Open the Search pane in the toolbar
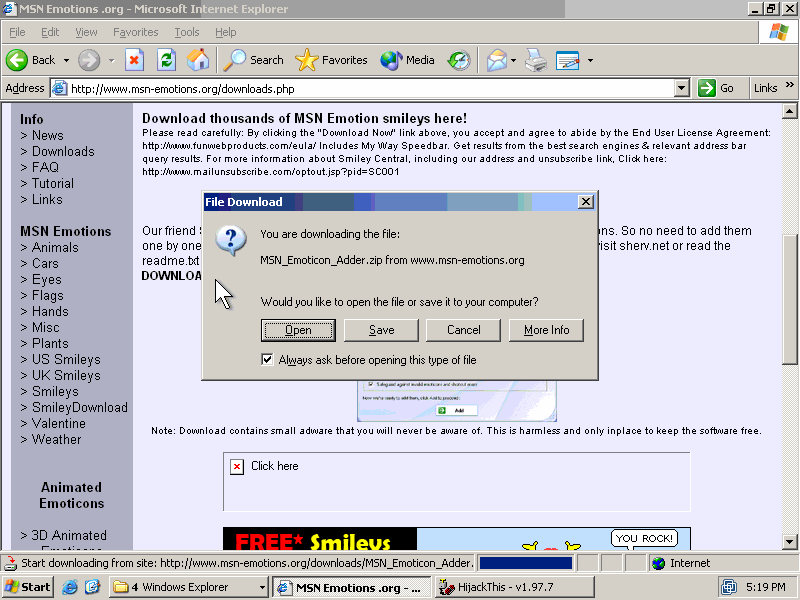Screen dimensions: 800x600 (254, 60)
